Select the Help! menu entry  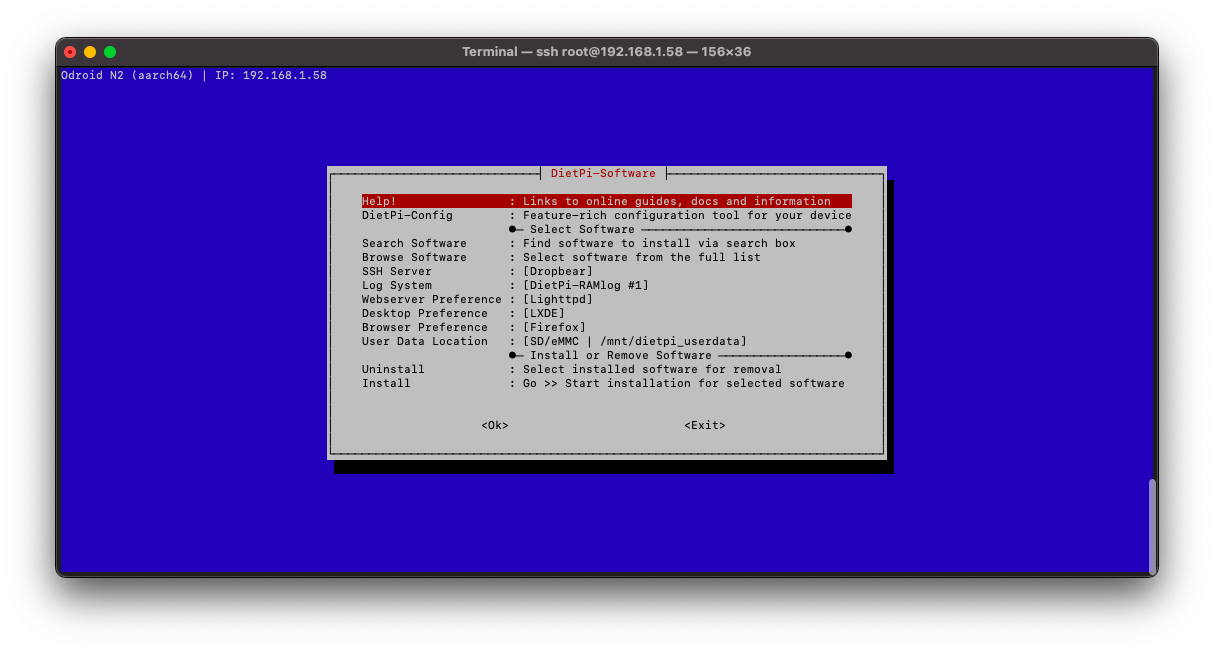(605, 201)
